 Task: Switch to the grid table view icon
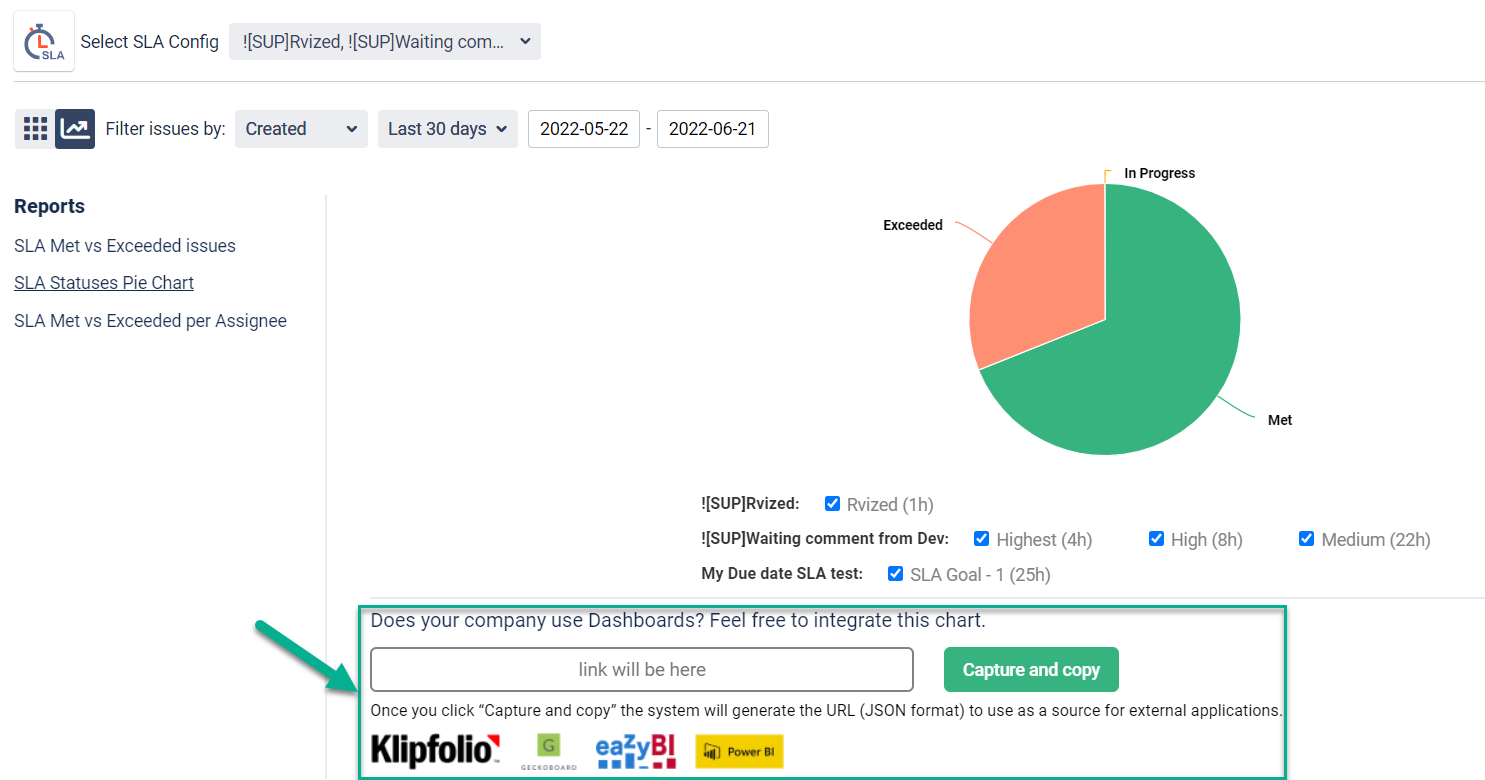35,129
